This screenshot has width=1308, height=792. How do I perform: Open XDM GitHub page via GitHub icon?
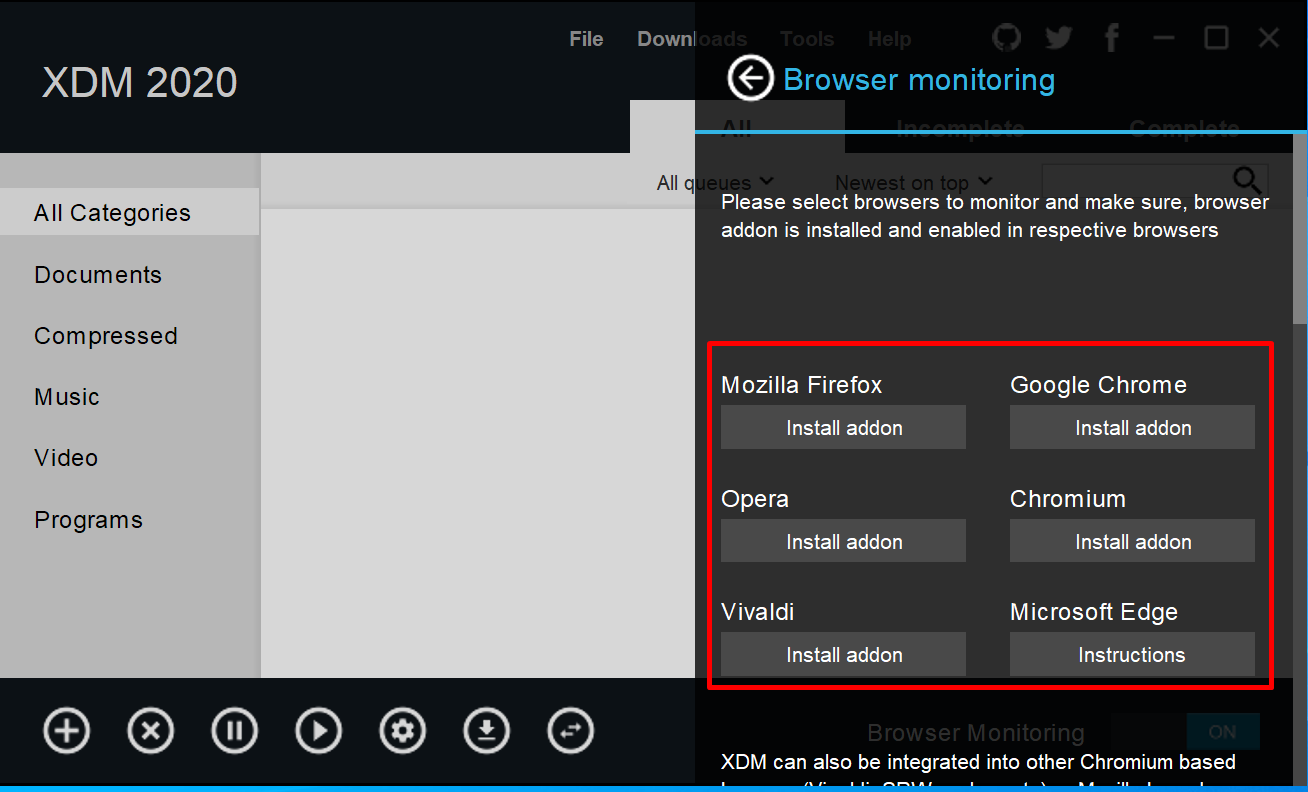1006,37
